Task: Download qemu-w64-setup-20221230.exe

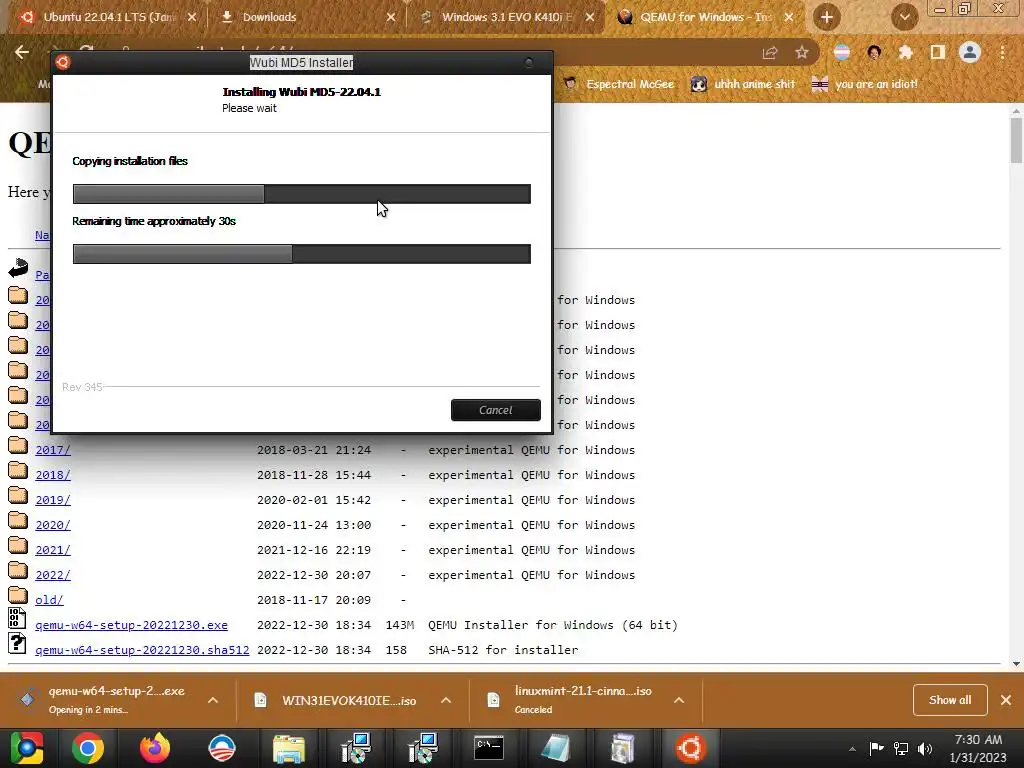Action: [131, 625]
